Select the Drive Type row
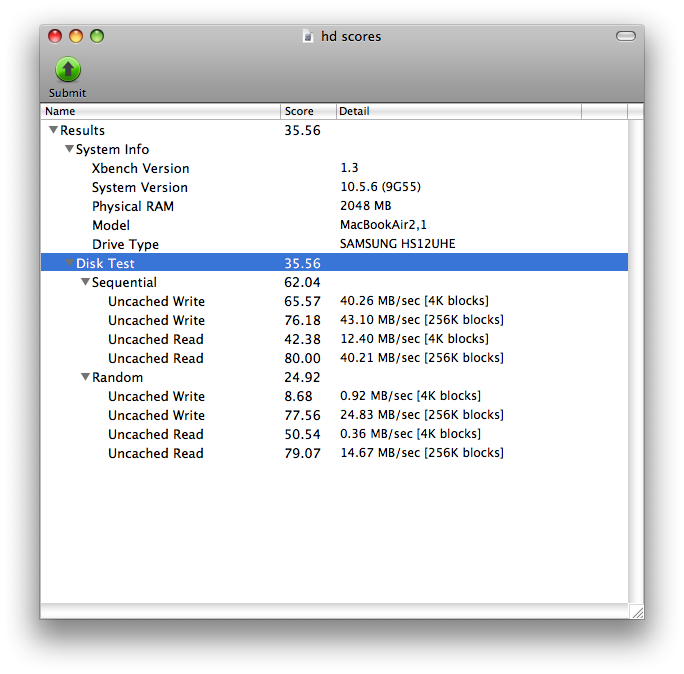The width and height of the screenshot is (684, 674). pos(335,244)
